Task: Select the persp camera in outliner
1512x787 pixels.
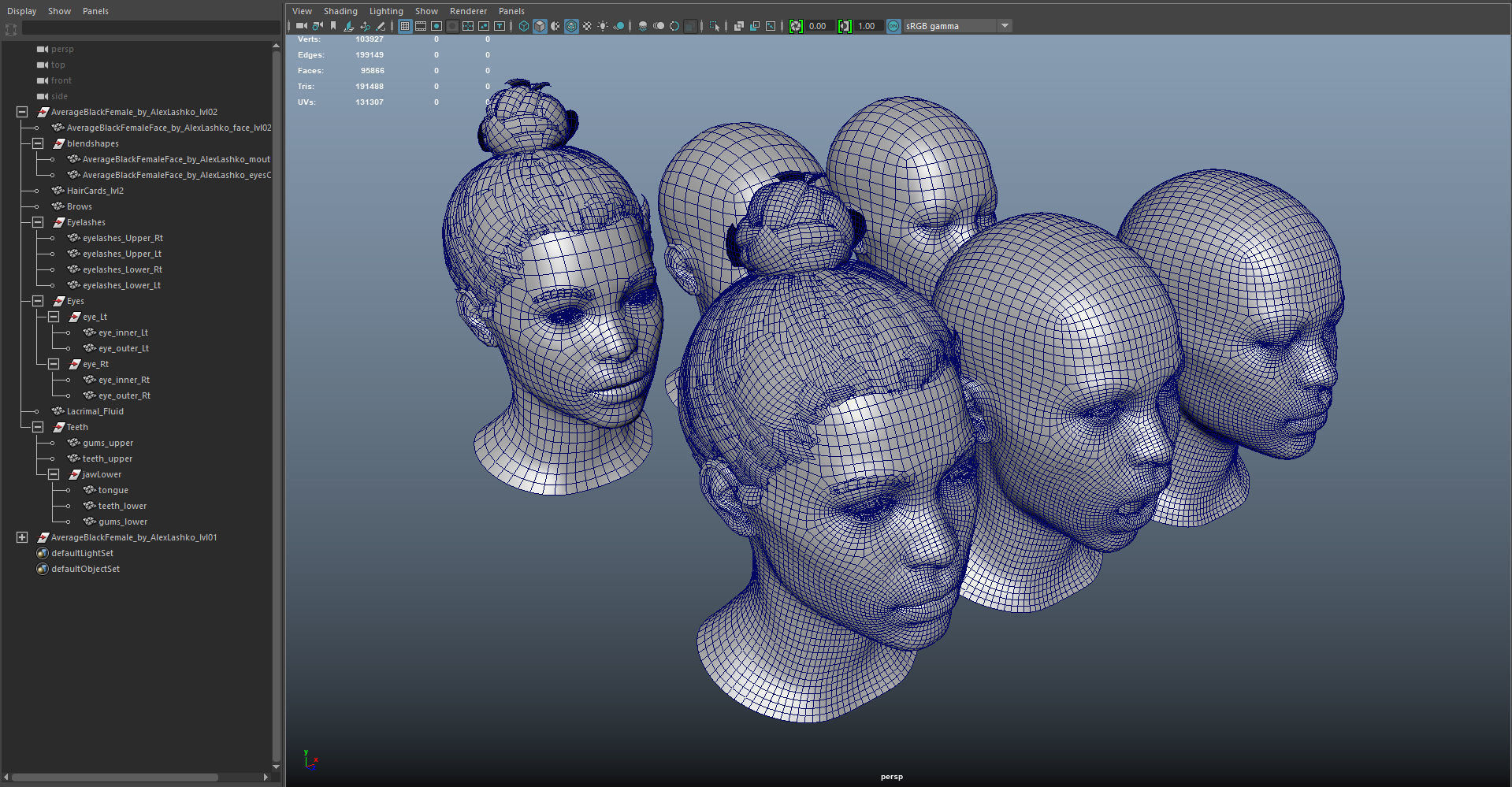Action: 62,49
